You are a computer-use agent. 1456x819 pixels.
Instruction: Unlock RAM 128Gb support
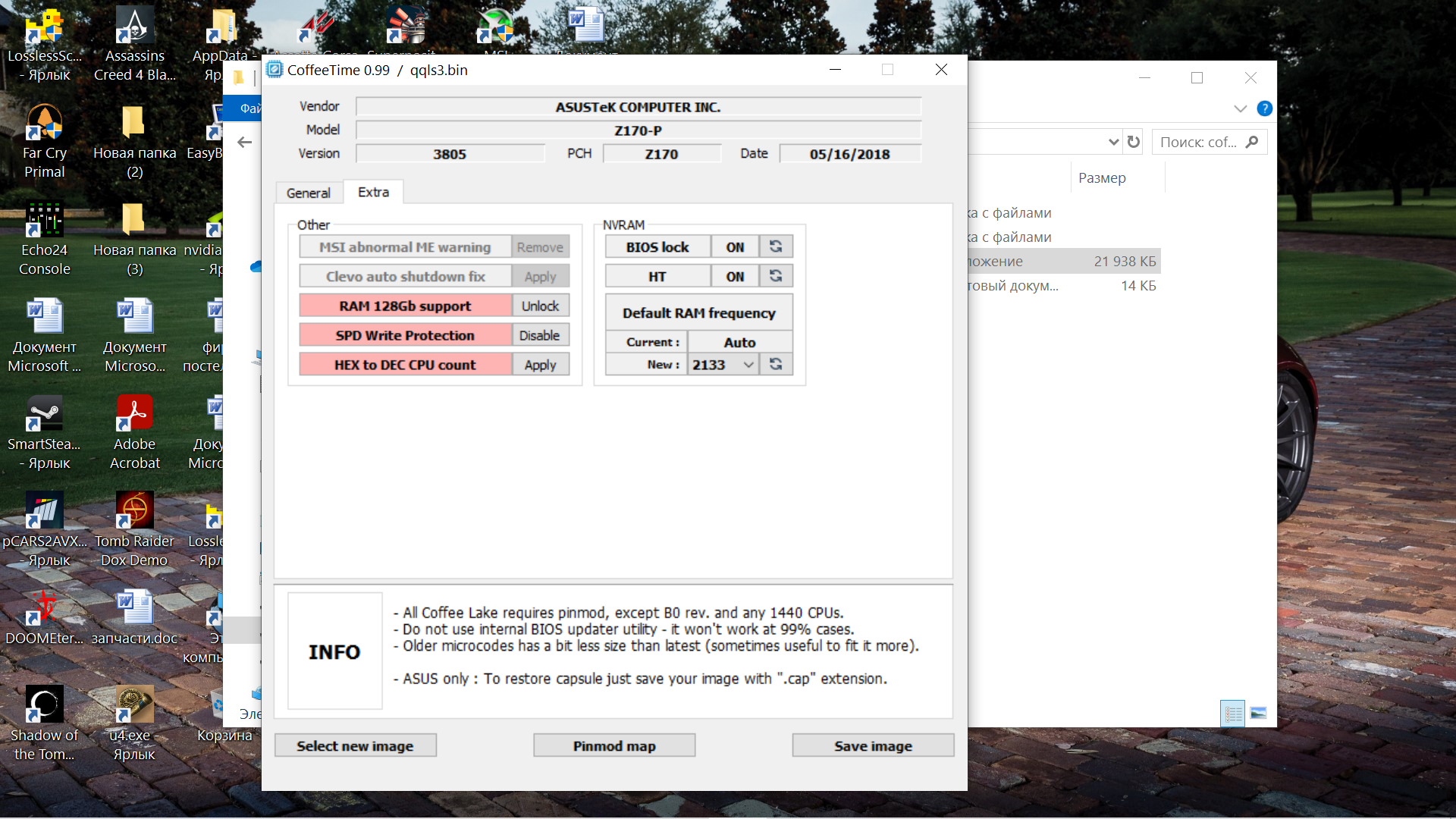point(540,306)
